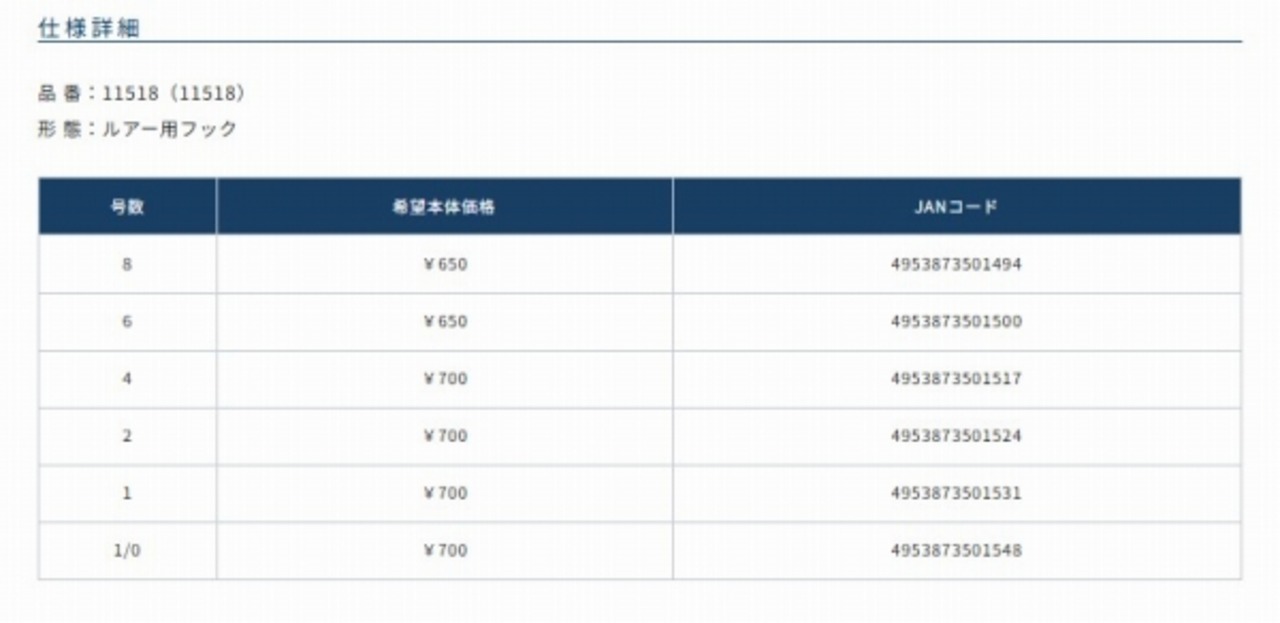The width and height of the screenshot is (1280, 623).
Task: Click the 仕様詳細 section heading
Action: (89, 29)
